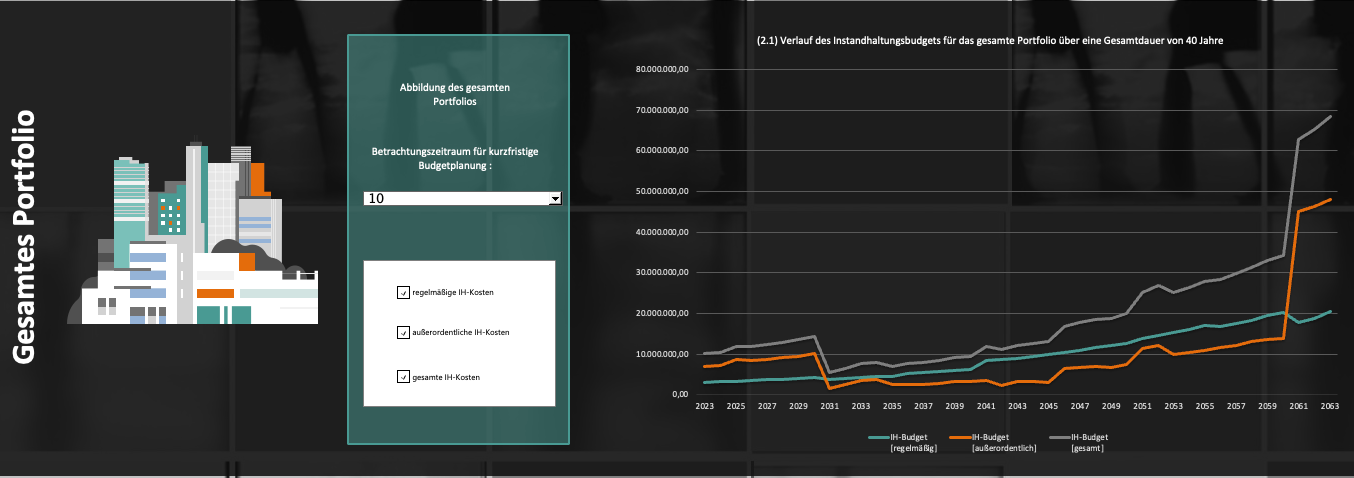Click the 2059 x-axis label

(x=1267, y=407)
